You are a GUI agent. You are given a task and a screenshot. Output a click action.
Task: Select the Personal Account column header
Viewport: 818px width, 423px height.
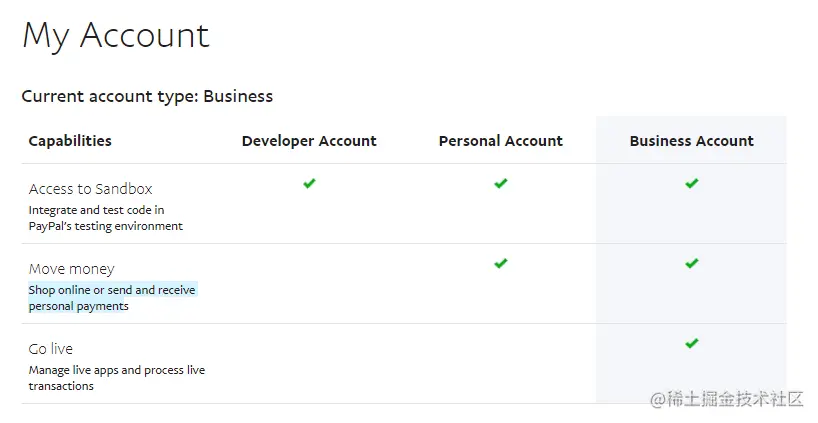(x=500, y=141)
